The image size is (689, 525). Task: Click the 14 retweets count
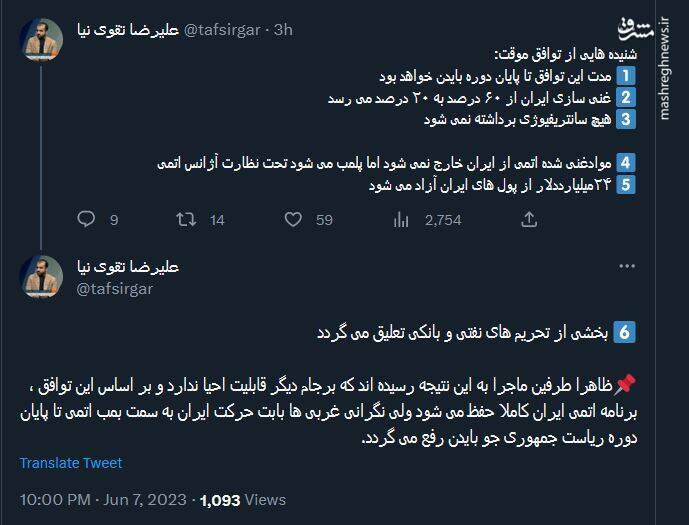point(217,220)
